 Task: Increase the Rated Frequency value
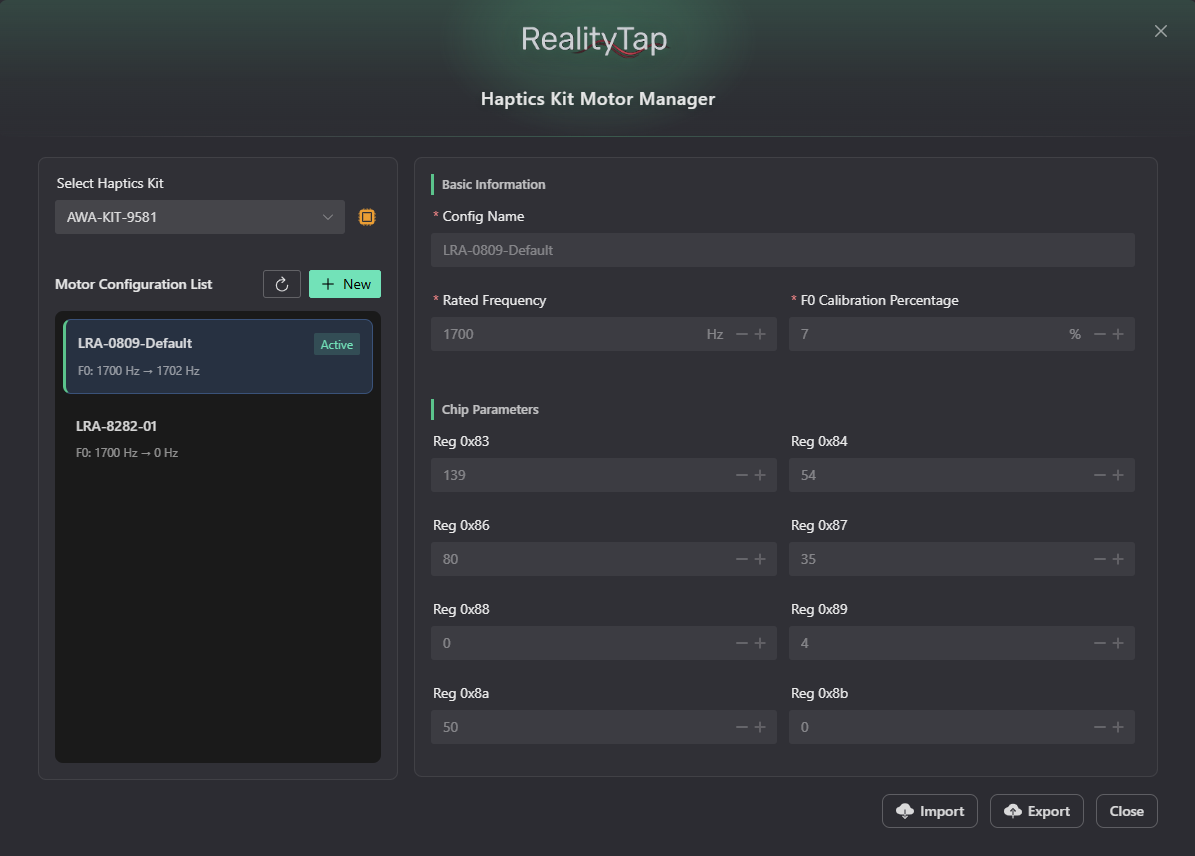(760, 334)
